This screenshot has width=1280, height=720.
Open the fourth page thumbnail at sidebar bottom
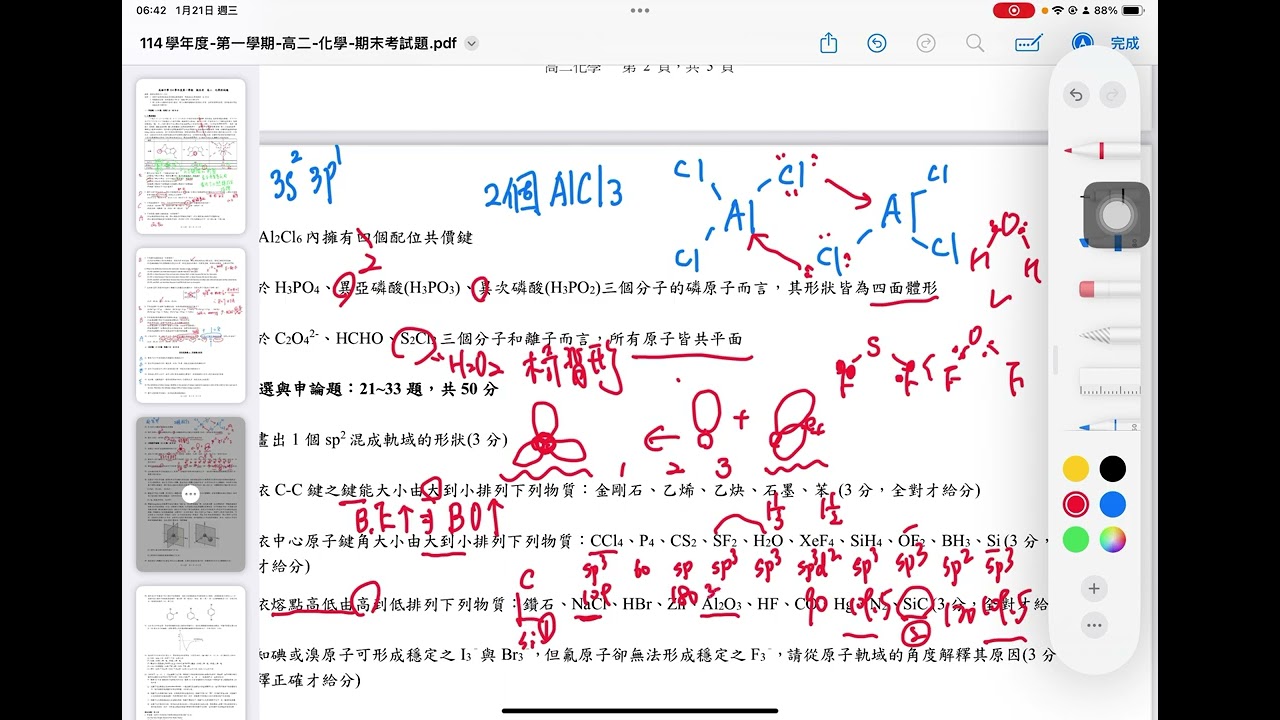[x=191, y=653]
